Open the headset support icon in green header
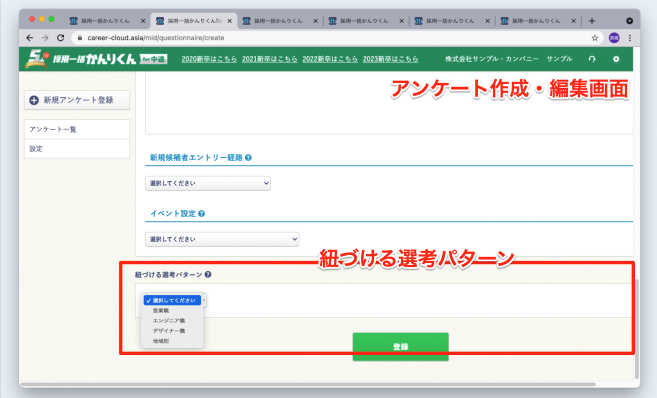The height and width of the screenshot is (398, 657). coord(592,59)
